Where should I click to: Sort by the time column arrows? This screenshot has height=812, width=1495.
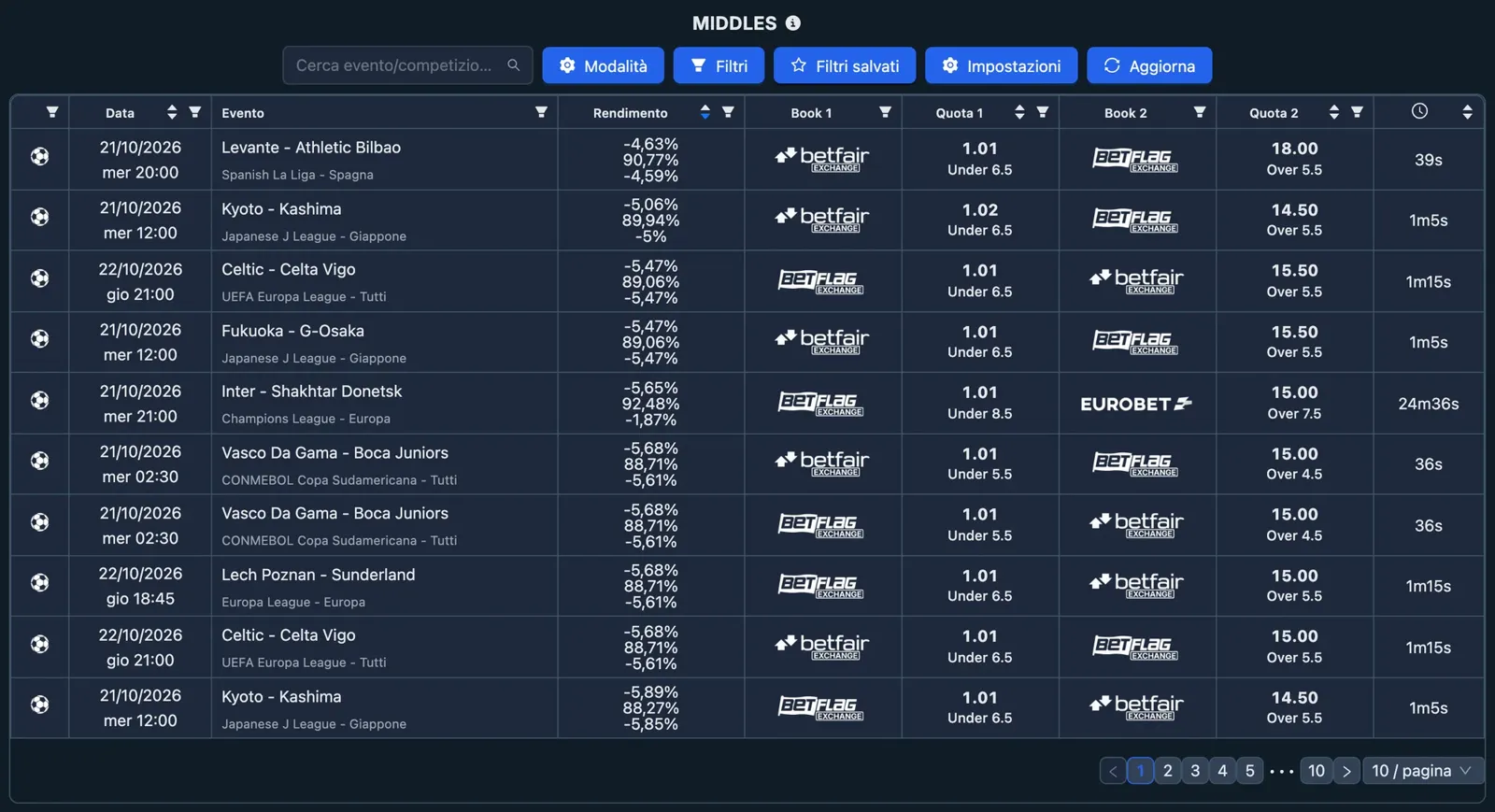1468,112
